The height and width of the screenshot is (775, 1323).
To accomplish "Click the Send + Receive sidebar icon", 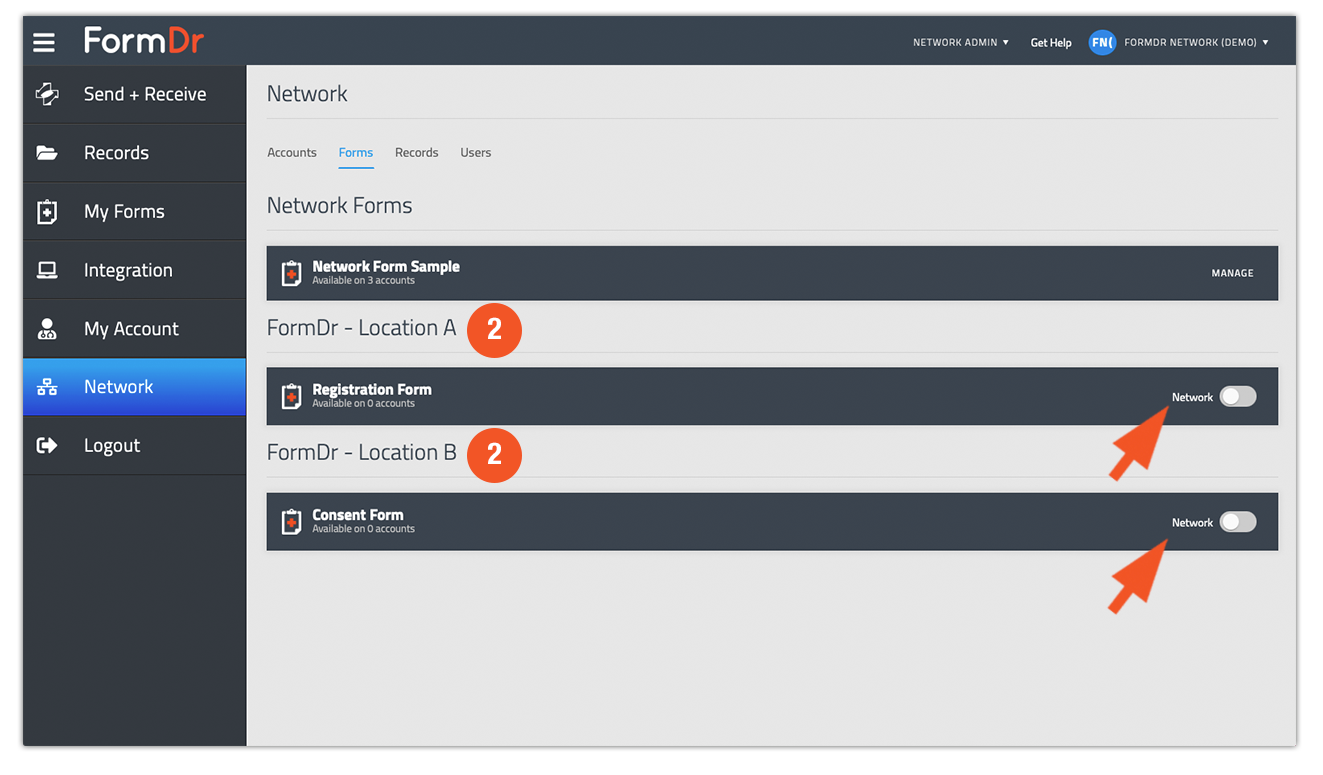I will point(47,94).
